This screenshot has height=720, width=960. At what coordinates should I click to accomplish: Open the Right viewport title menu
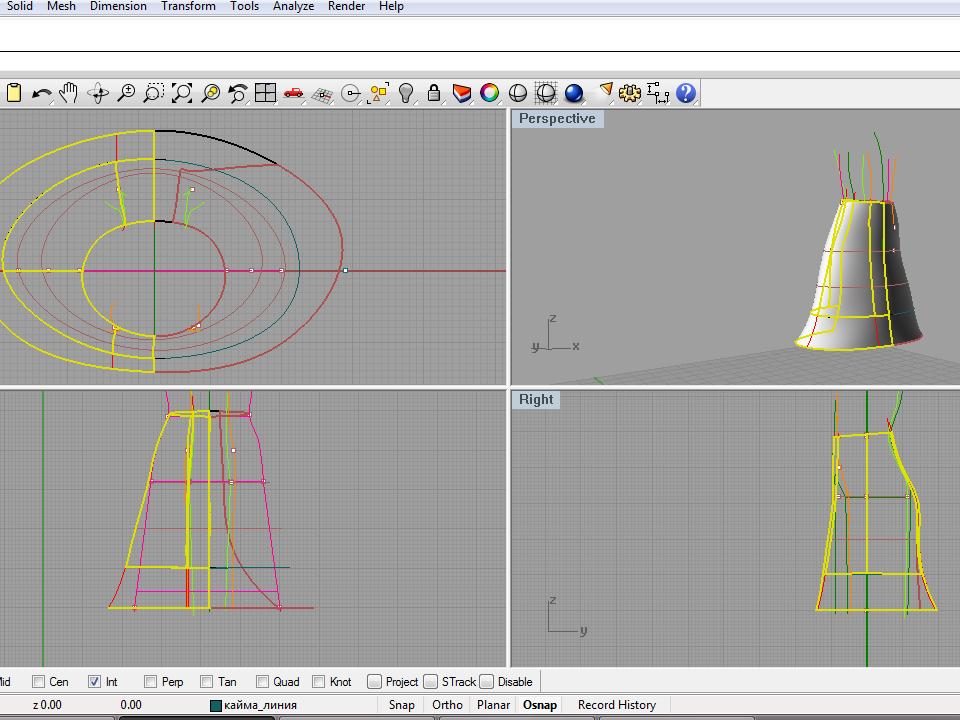[536, 400]
